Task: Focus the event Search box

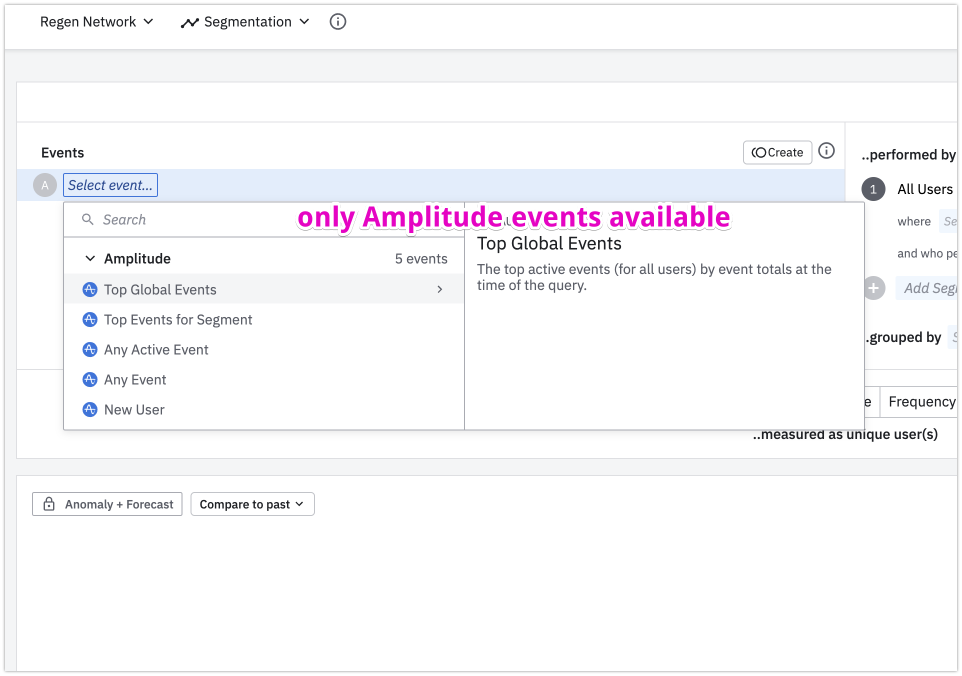Action: click(x=264, y=220)
